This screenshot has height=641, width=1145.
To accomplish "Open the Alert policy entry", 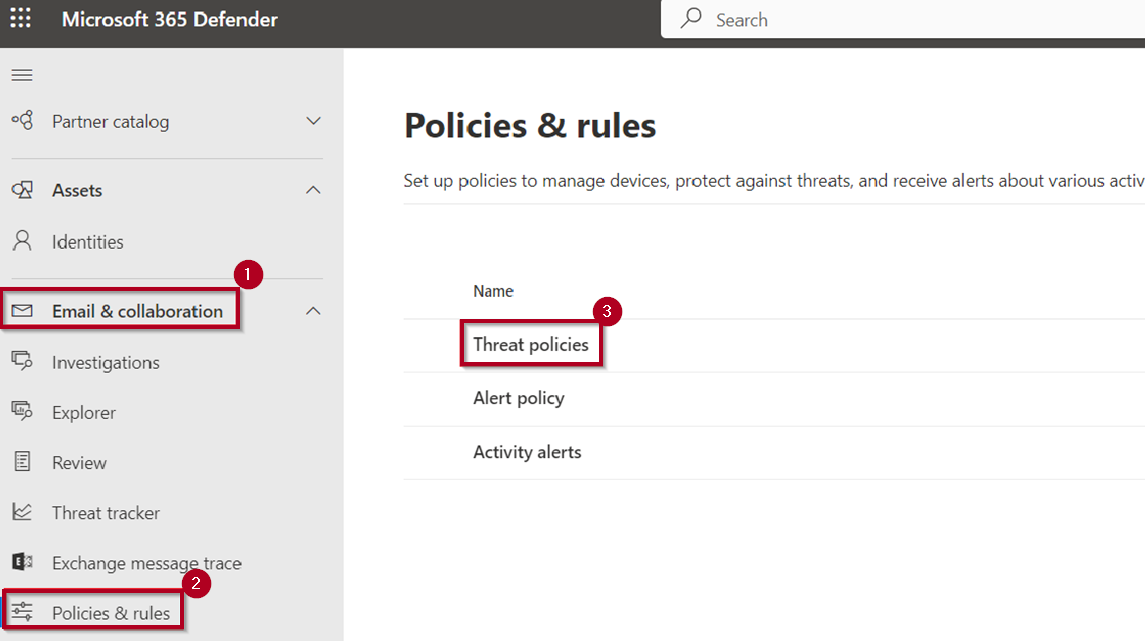I will pyautogui.click(x=519, y=398).
